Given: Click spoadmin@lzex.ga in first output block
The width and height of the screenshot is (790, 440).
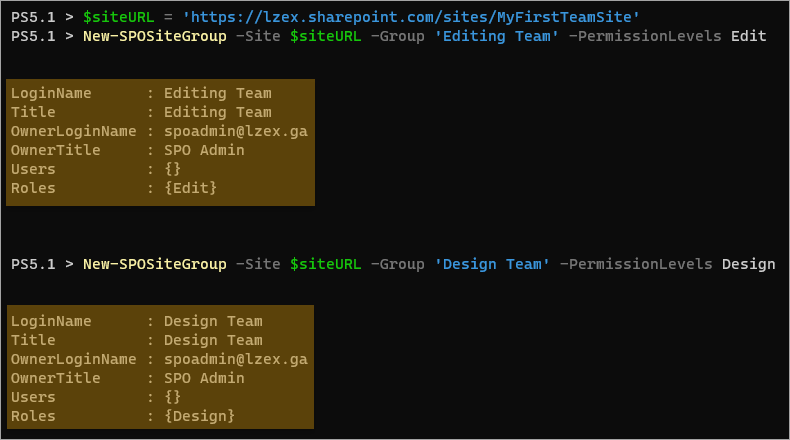Looking at the screenshot, I should 236,131.
